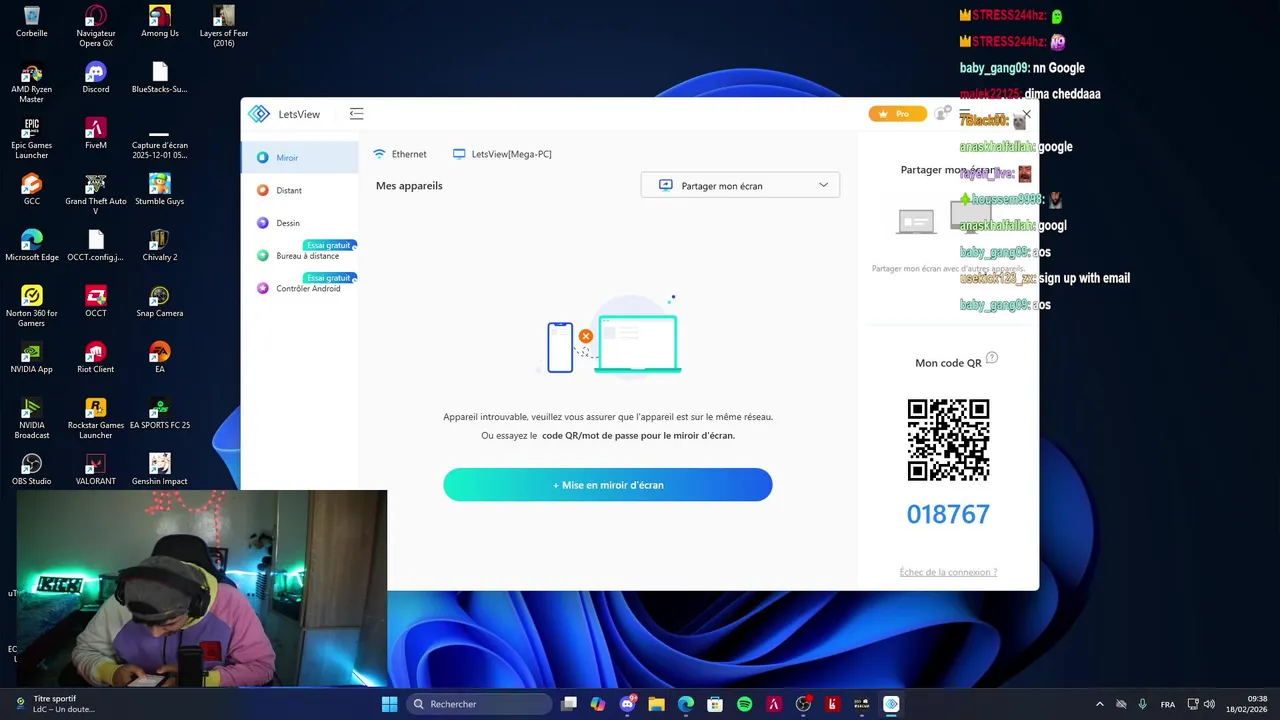The width and height of the screenshot is (1280, 720).
Task: Select the Chivalry 2 desktop shortcut
Action: click(x=160, y=246)
